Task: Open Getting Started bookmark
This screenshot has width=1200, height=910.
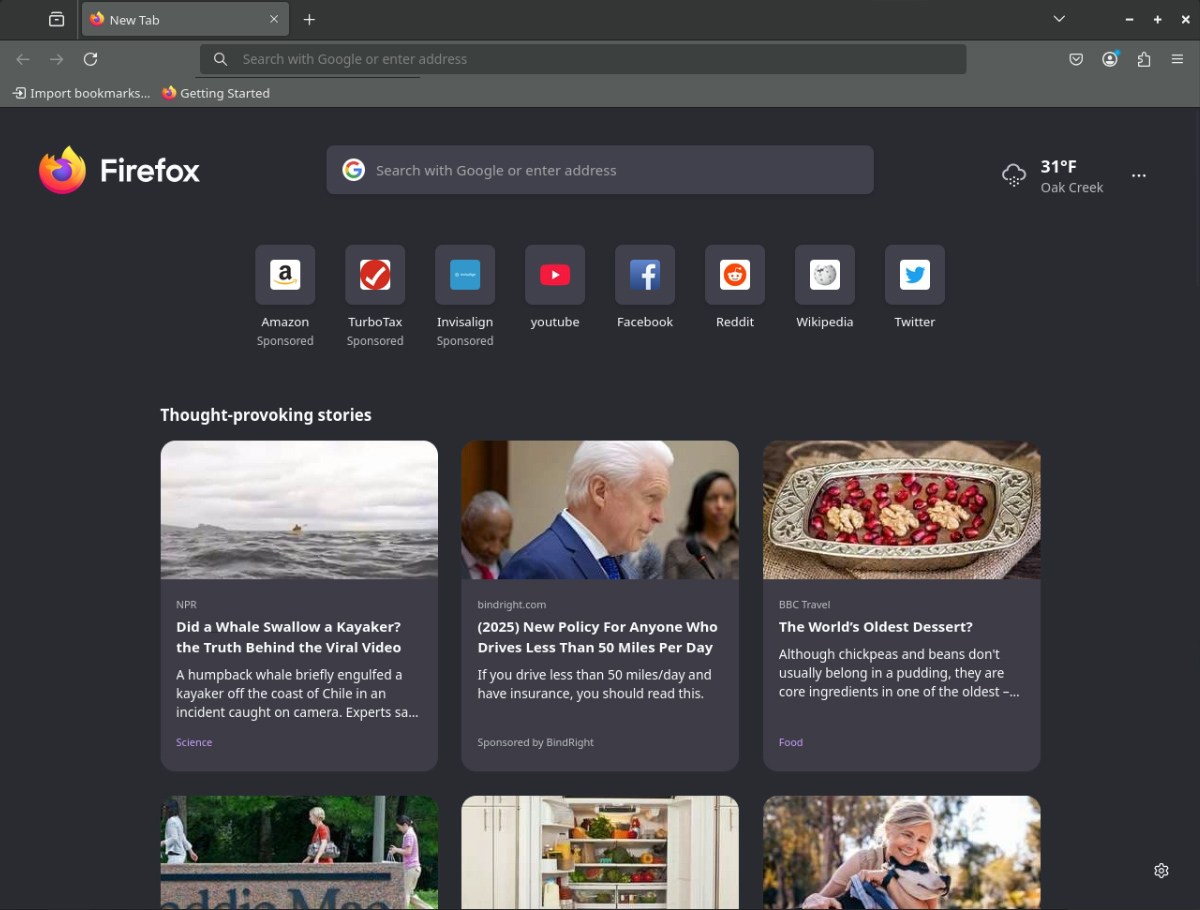Action: click(x=216, y=93)
